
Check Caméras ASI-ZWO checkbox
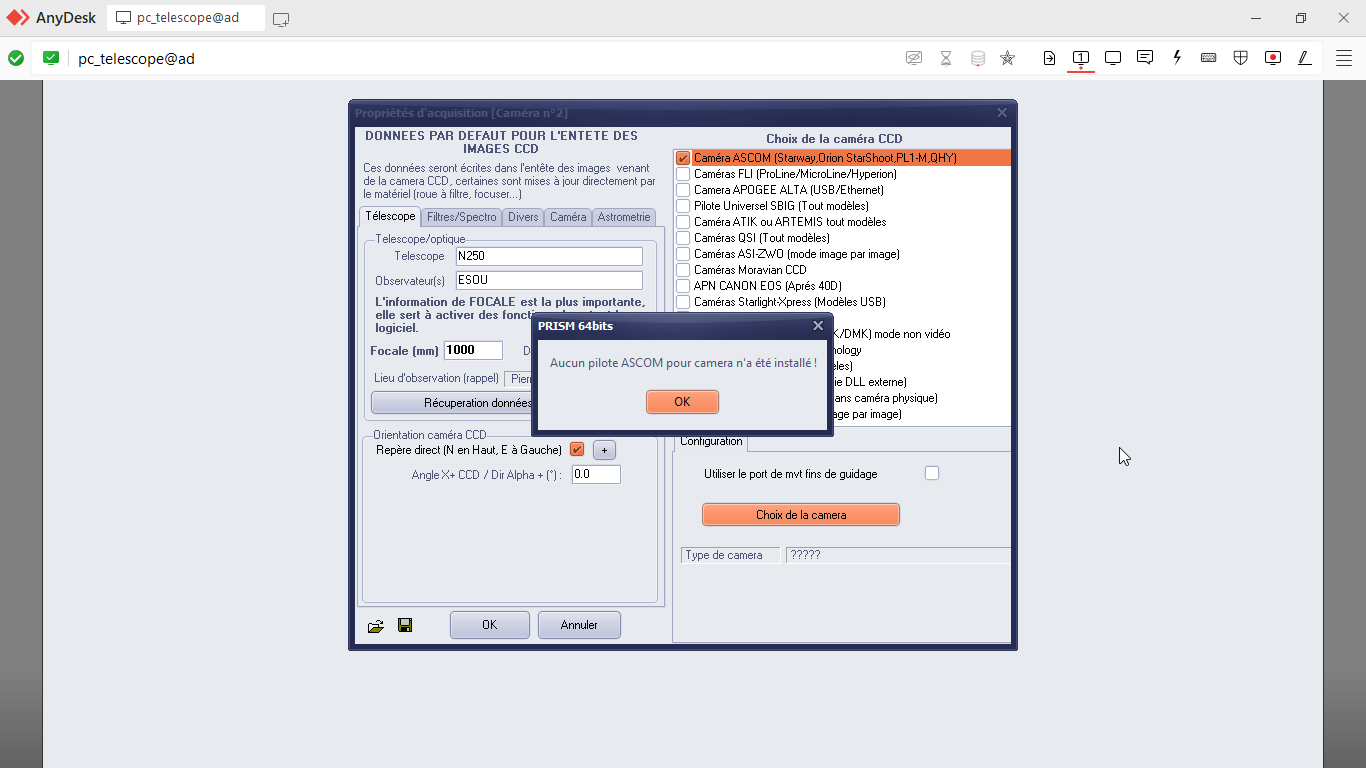tap(683, 254)
